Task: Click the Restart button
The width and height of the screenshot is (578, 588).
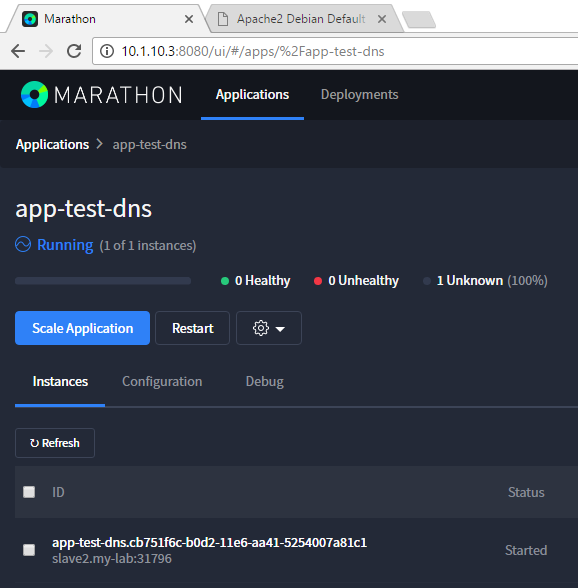Action: pyautogui.click(x=192, y=328)
